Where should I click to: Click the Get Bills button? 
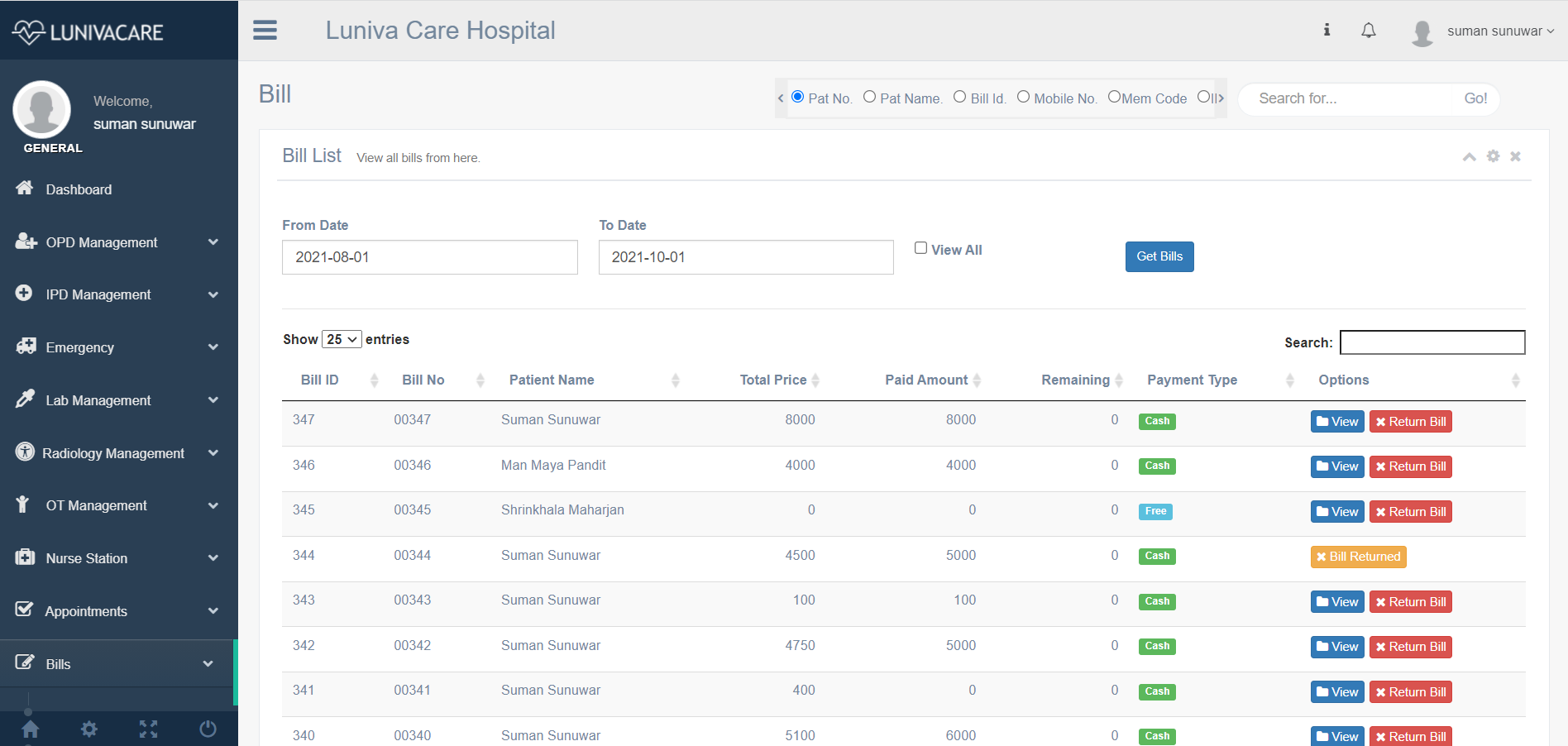click(1159, 256)
